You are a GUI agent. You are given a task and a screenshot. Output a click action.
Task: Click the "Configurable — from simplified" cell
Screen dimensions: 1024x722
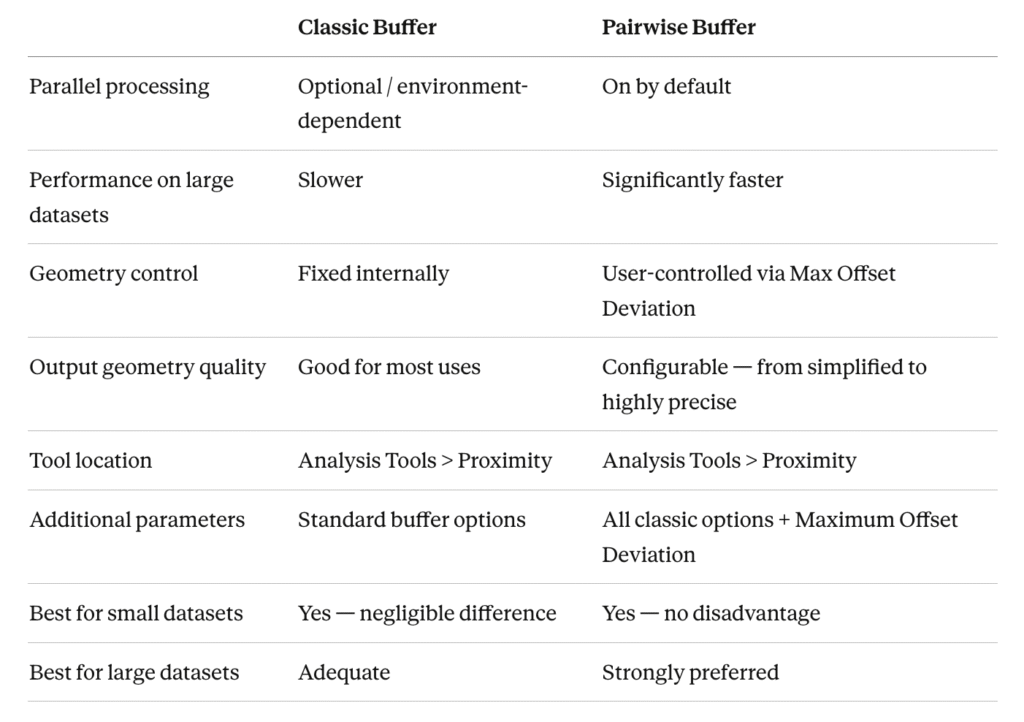click(x=764, y=367)
